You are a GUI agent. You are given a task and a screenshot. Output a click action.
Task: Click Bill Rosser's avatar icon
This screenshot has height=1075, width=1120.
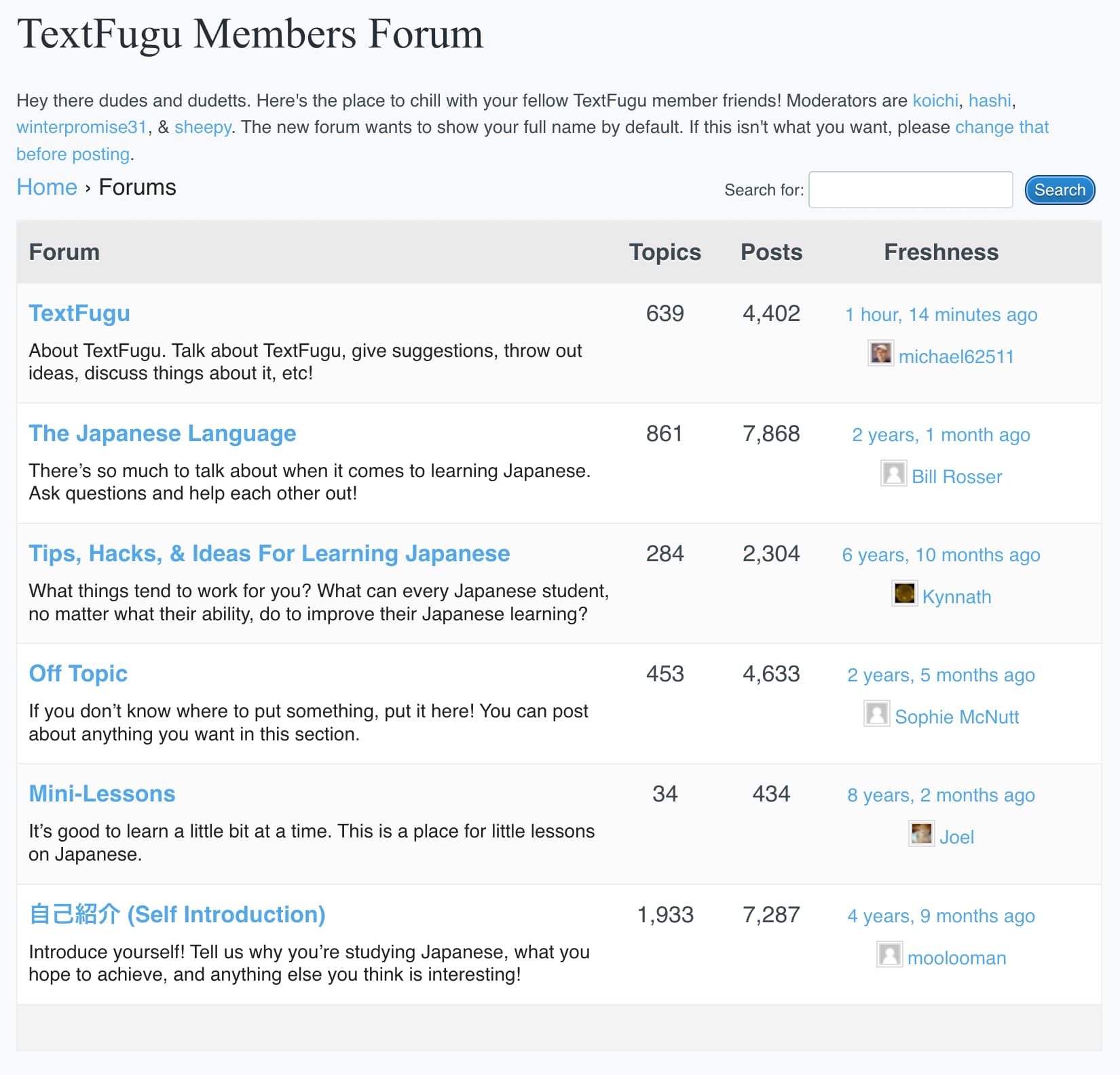click(893, 473)
